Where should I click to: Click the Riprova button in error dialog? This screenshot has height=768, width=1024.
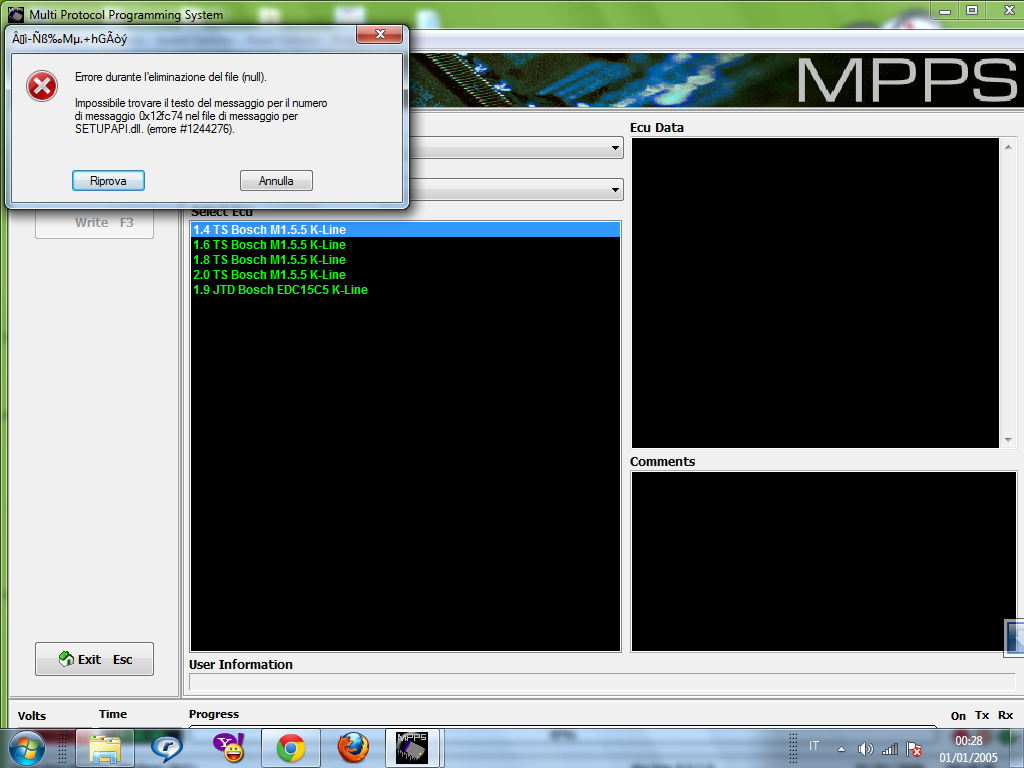pyautogui.click(x=108, y=181)
